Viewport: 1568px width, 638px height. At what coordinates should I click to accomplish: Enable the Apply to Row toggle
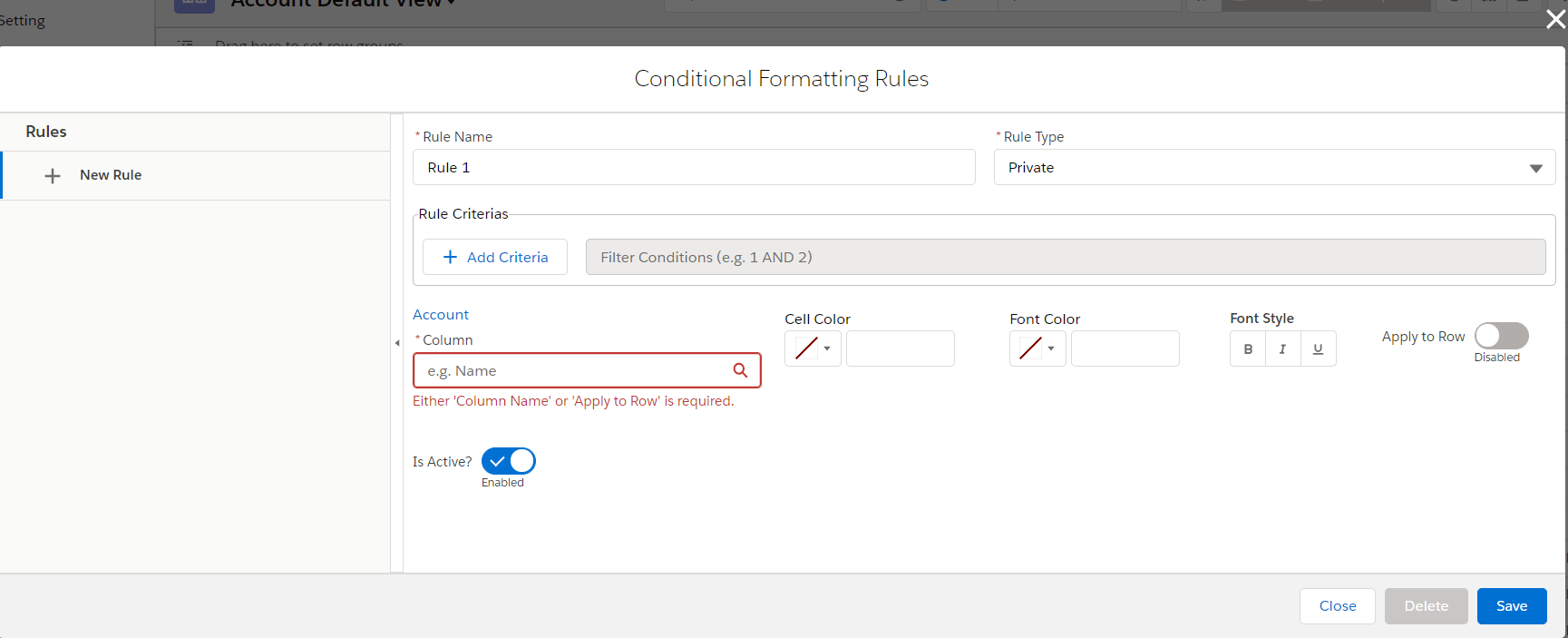tap(1501, 336)
